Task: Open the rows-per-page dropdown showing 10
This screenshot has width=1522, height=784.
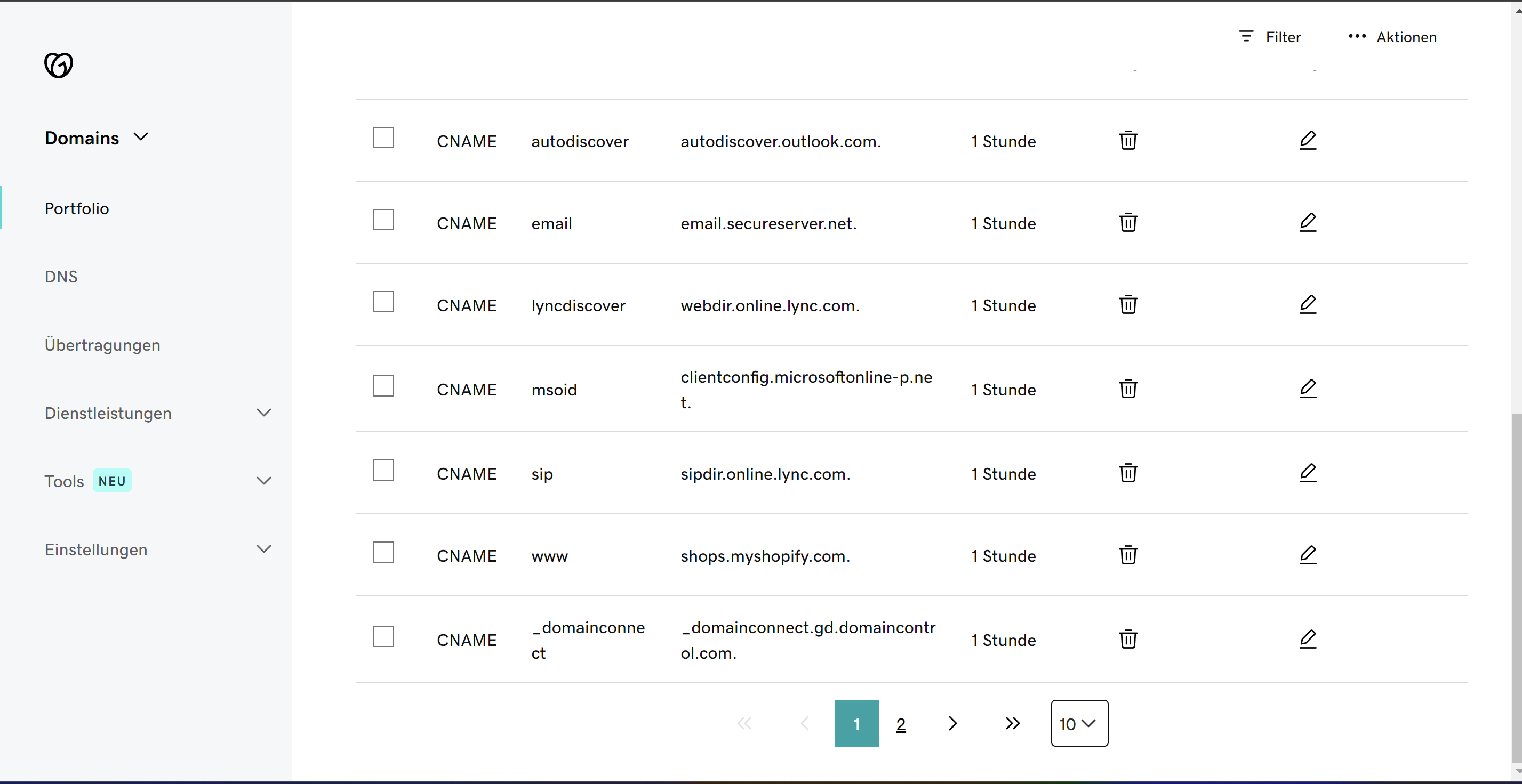Action: pos(1079,723)
